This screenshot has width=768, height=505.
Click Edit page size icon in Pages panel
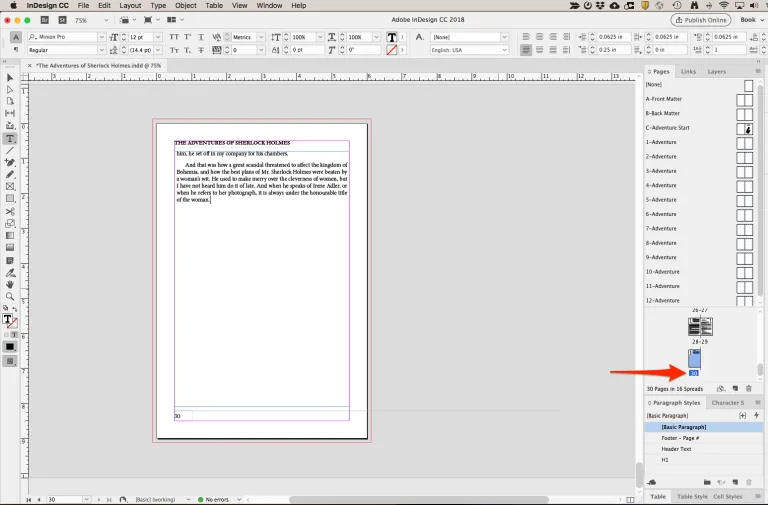click(720, 388)
